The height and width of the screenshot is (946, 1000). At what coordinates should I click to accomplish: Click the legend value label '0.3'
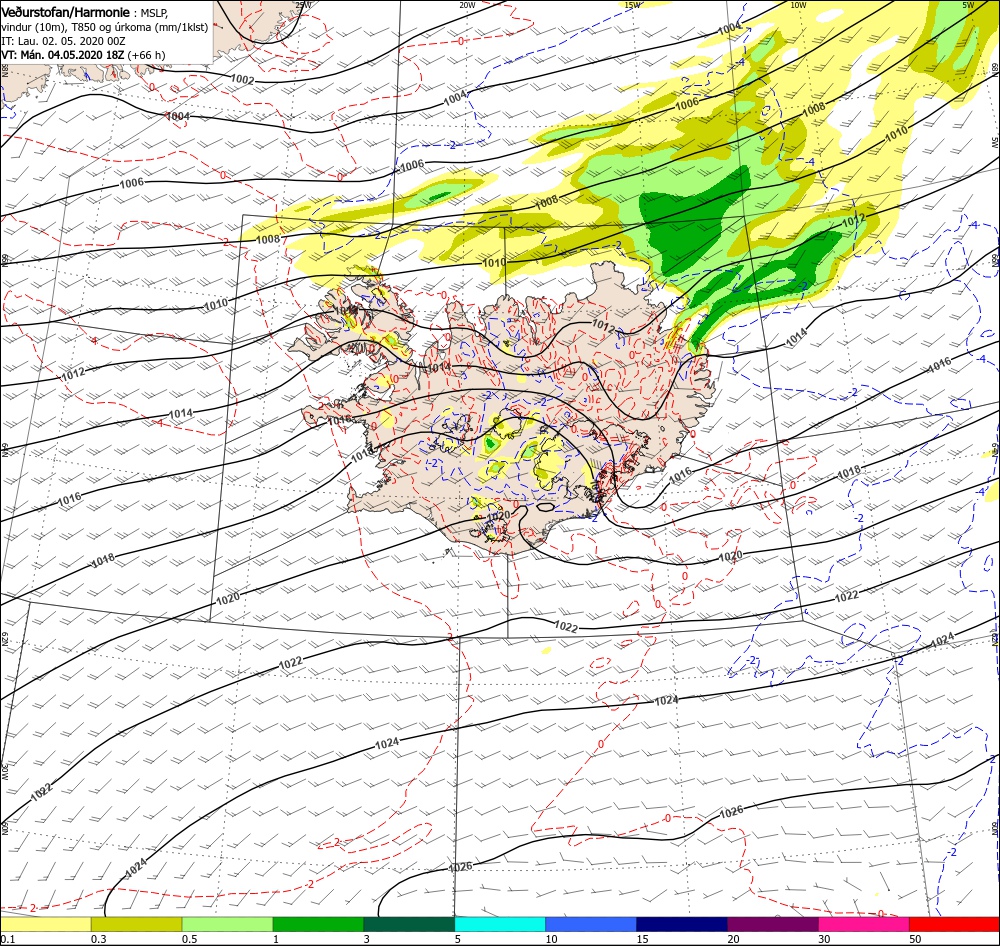click(x=99, y=939)
